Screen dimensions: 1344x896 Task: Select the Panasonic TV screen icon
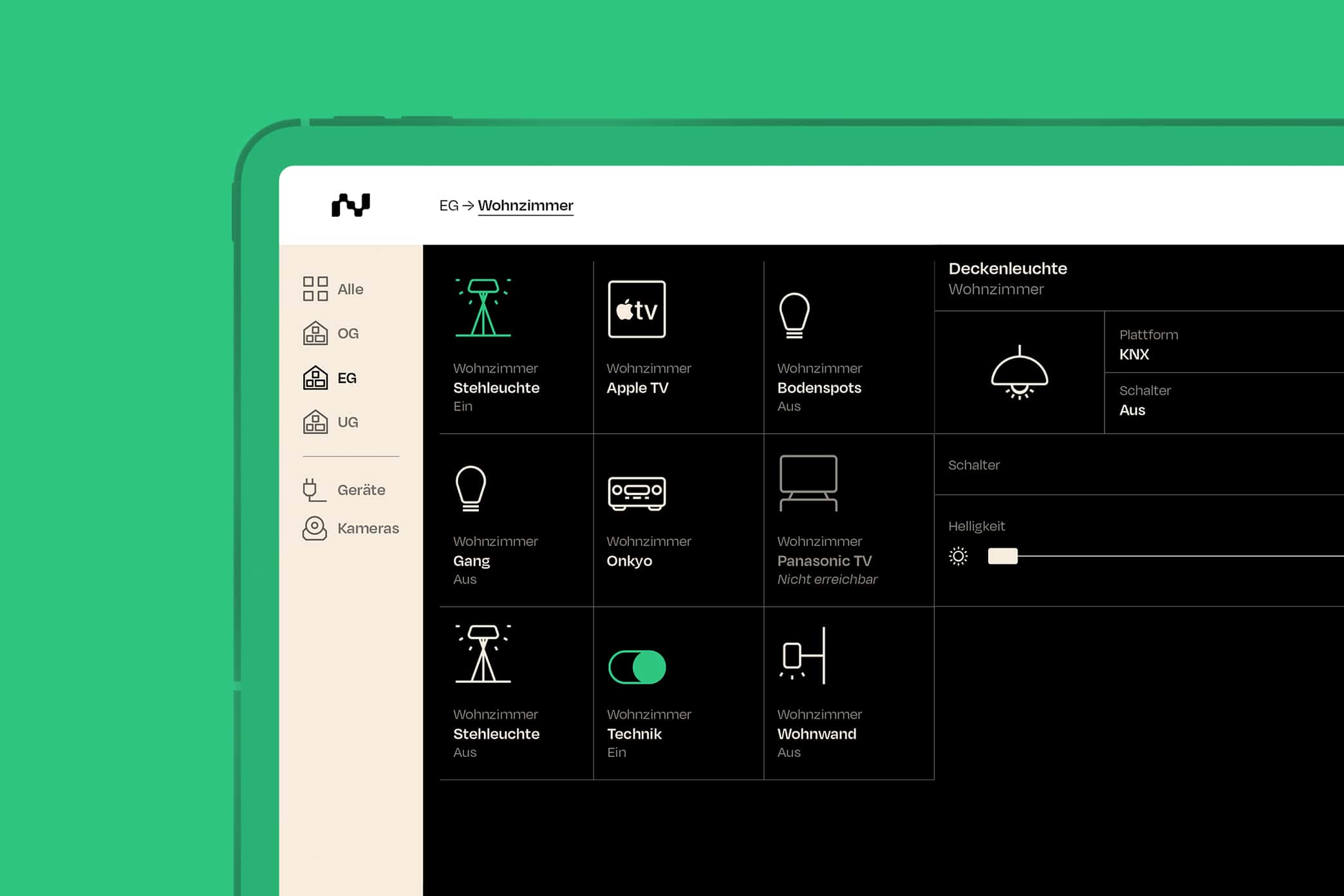point(808,483)
